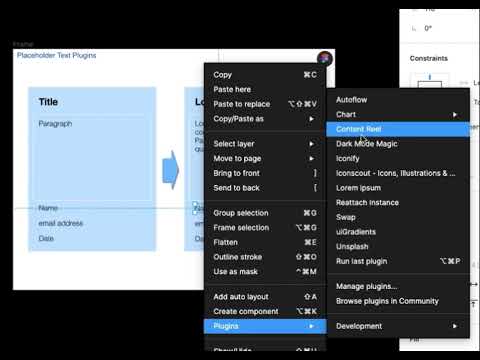
Task: Select the email address text layer
Action: pyautogui.click(x=60, y=223)
